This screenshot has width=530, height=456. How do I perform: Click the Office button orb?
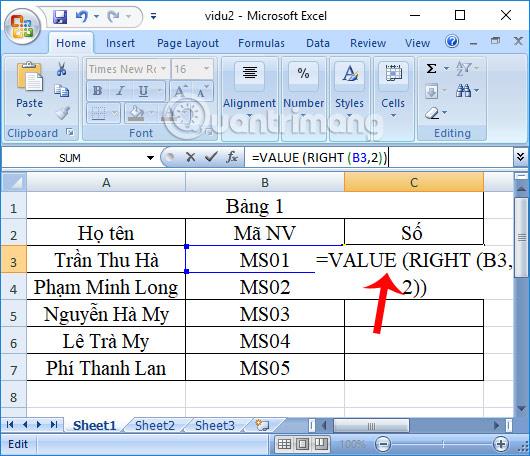(x=23, y=27)
